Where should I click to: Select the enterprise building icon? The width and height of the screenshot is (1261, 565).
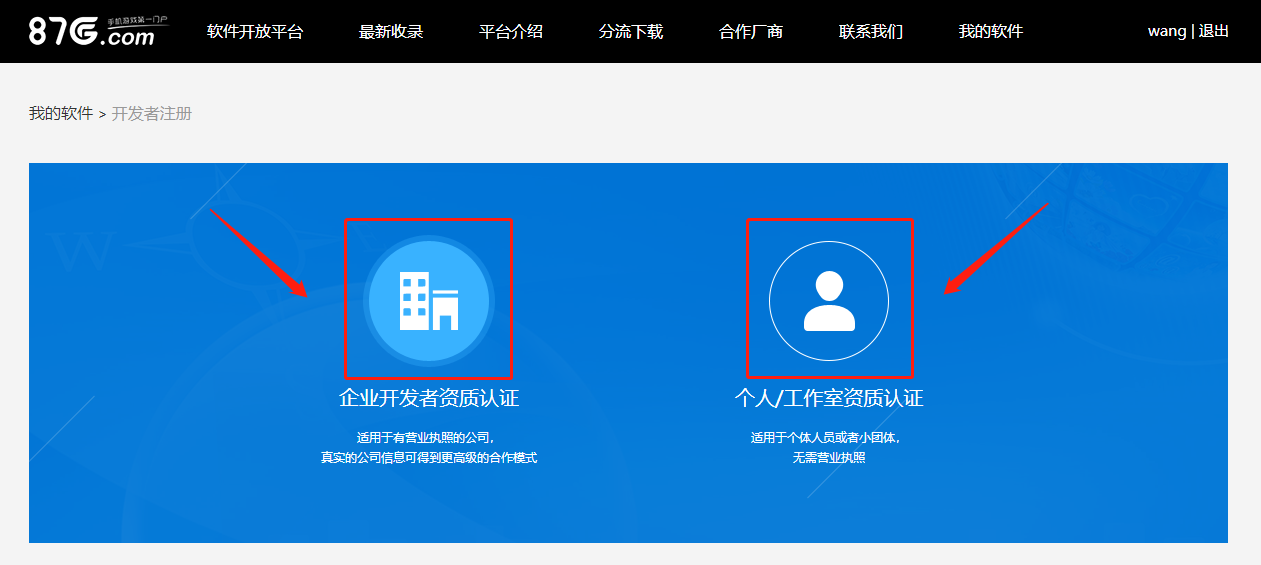[x=428, y=299]
